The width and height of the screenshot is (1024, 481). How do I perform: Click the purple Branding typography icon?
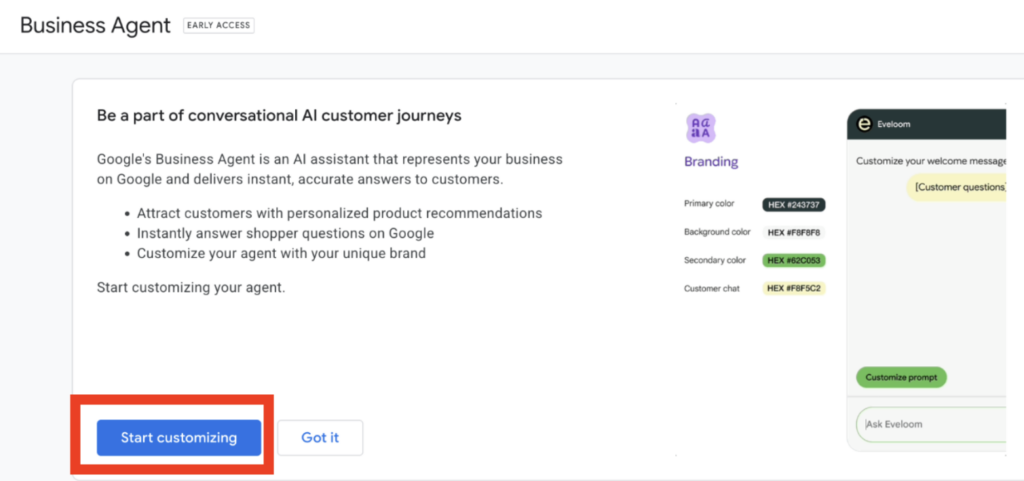(700, 128)
